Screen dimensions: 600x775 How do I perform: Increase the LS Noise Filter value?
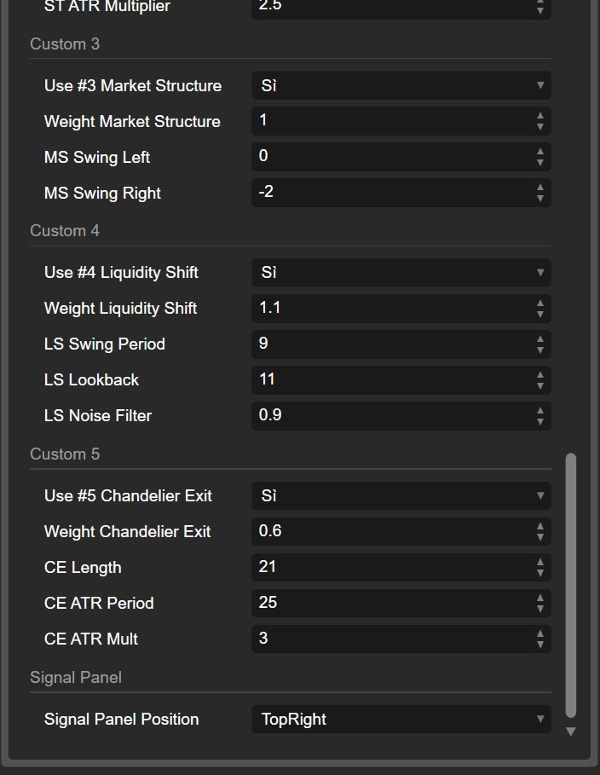(540, 411)
